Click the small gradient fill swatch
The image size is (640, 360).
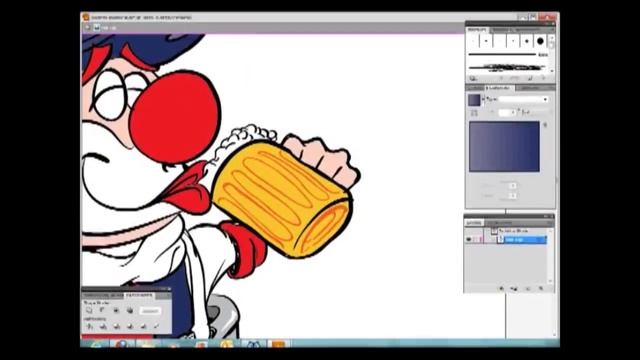point(474,100)
